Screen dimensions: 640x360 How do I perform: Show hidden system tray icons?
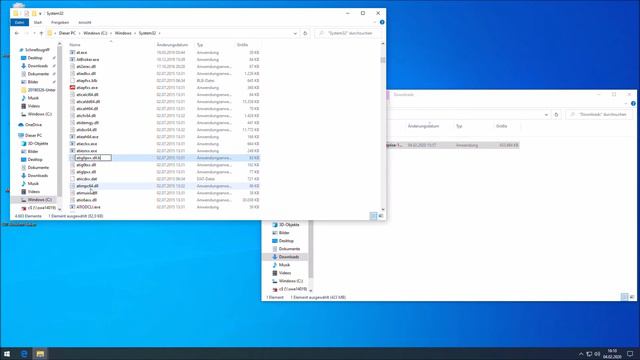tap(581, 354)
